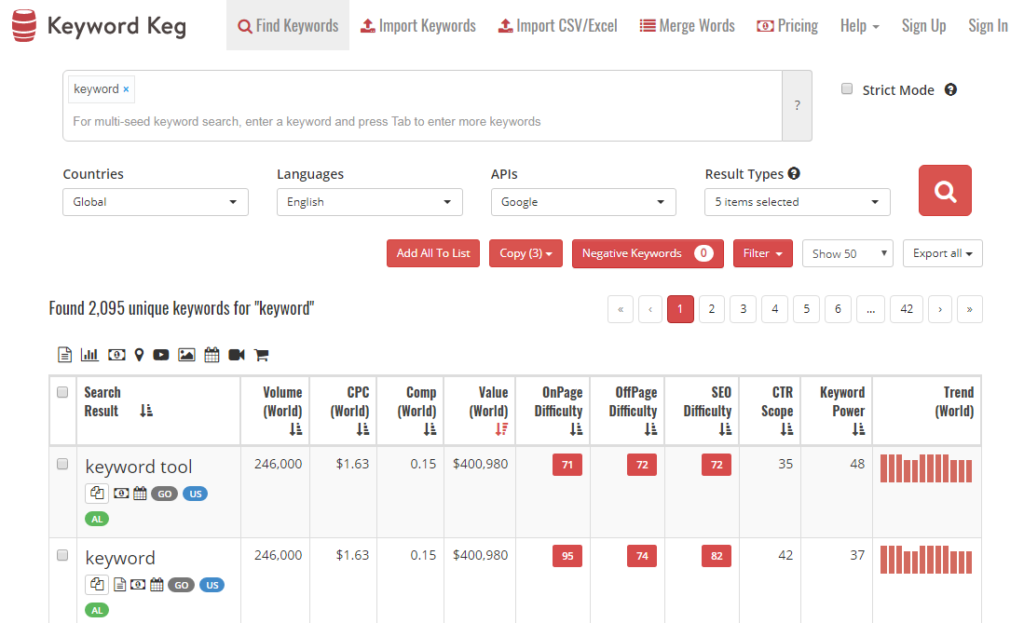Click the red search magnifier button
Image resolution: width=1024 pixels, height=623 pixels.
point(945,191)
